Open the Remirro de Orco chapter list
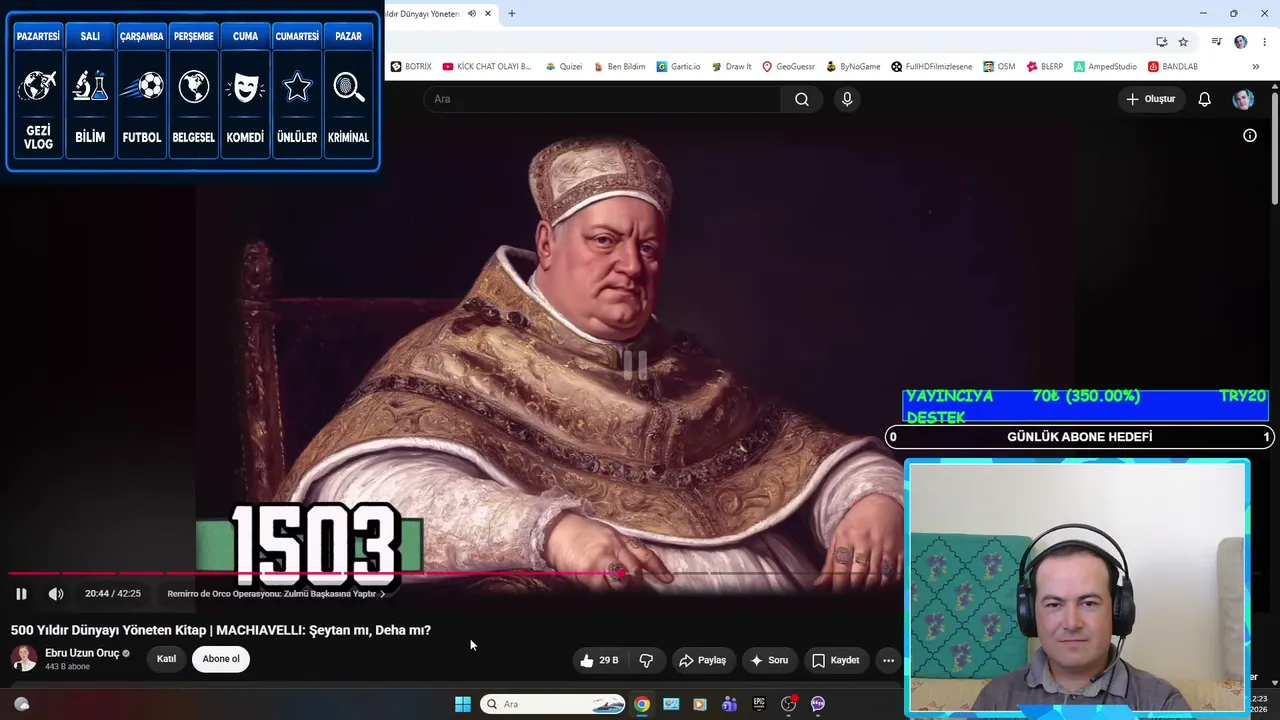The width and height of the screenshot is (1280, 720). pos(276,594)
